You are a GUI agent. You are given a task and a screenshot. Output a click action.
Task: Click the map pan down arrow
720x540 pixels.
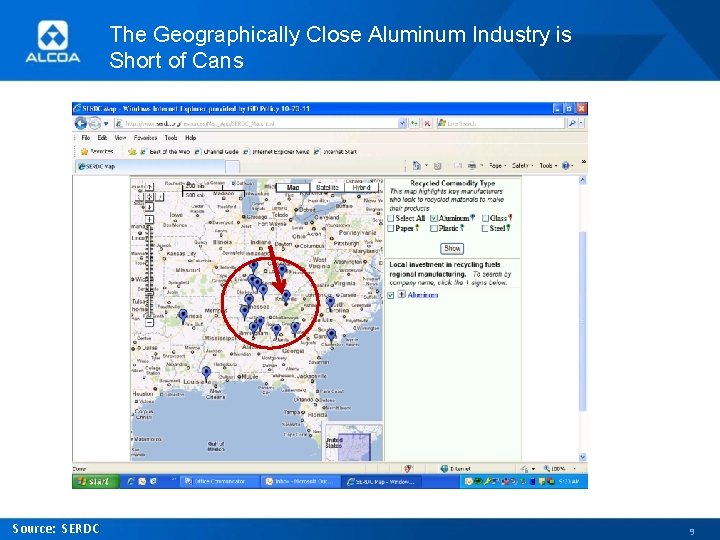click(150, 207)
